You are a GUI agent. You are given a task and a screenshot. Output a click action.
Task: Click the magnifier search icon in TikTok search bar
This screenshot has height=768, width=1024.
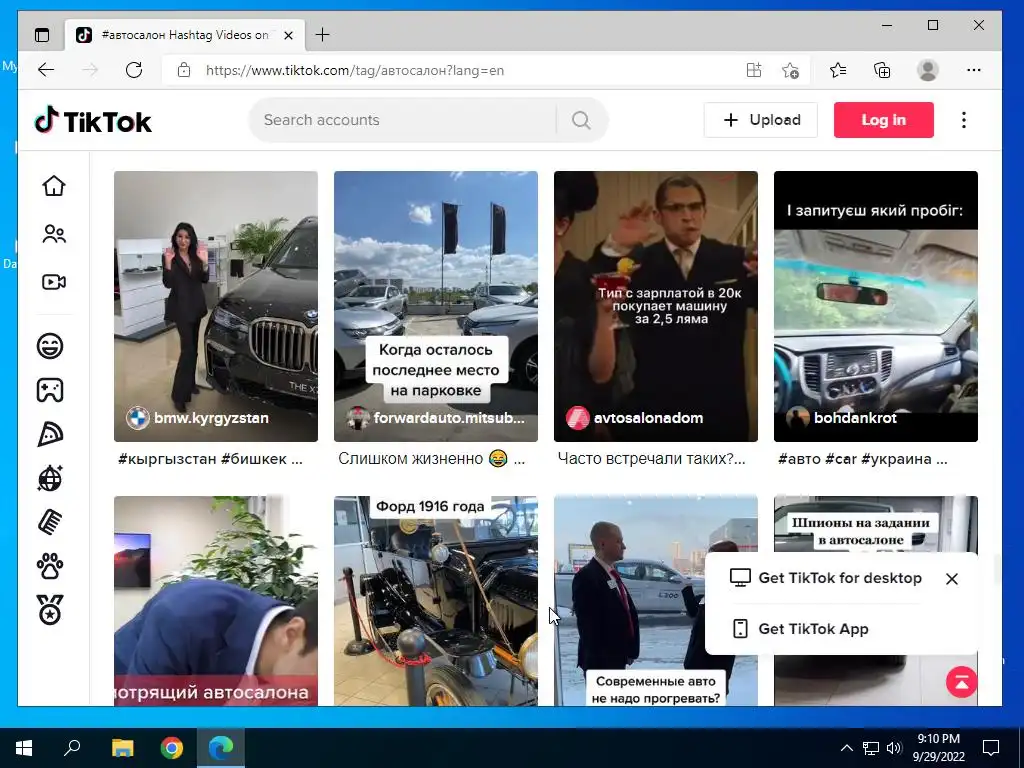tap(581, 120)
